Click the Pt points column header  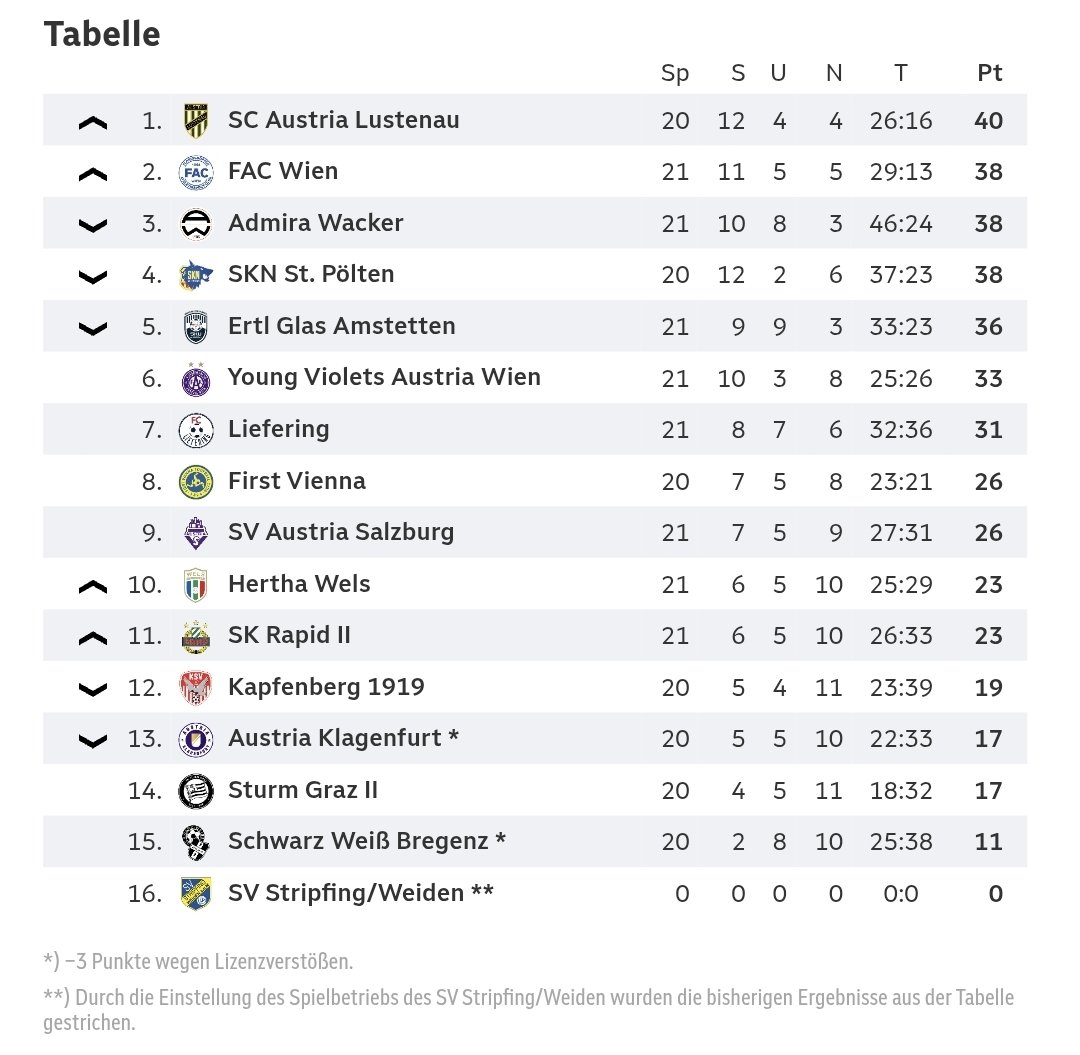point(989,73)
